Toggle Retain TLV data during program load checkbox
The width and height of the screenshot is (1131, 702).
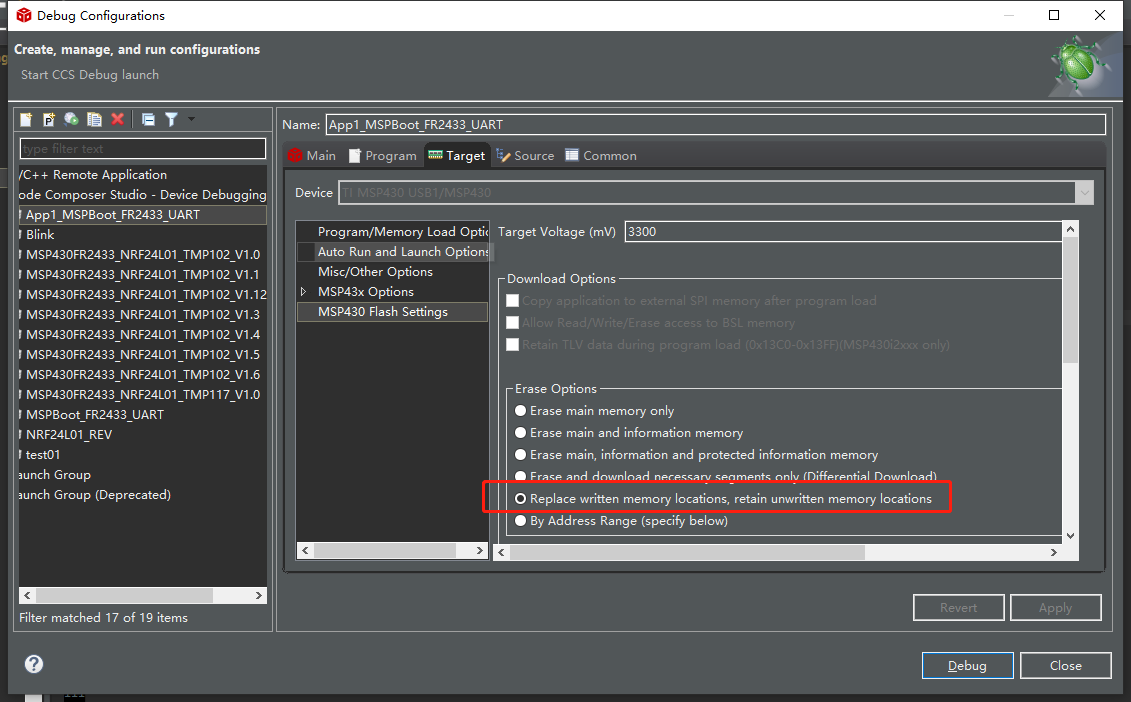pos(512,345)
